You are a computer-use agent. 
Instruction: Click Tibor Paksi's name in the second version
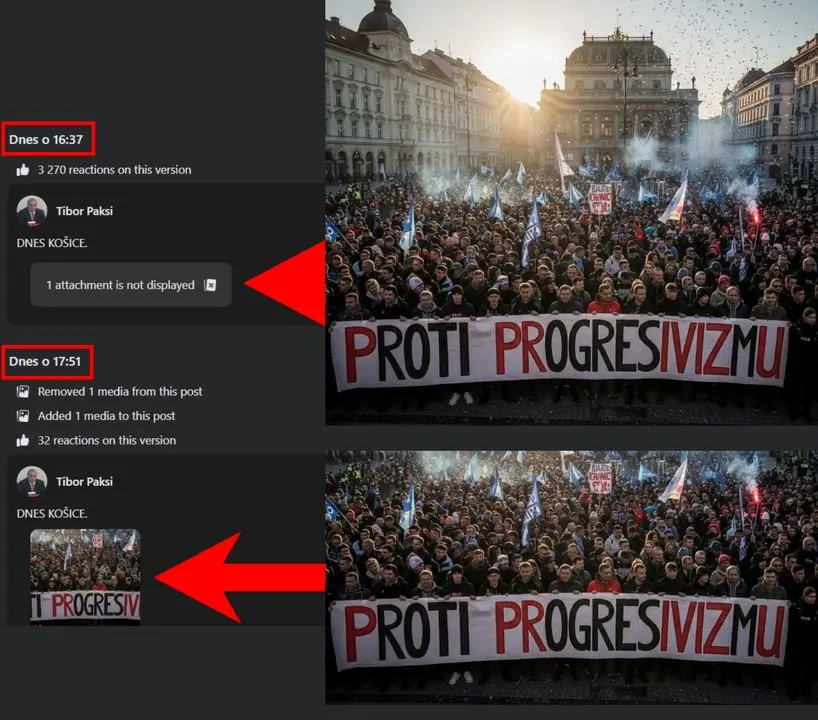pyautogui.click(x=85, y=481)
